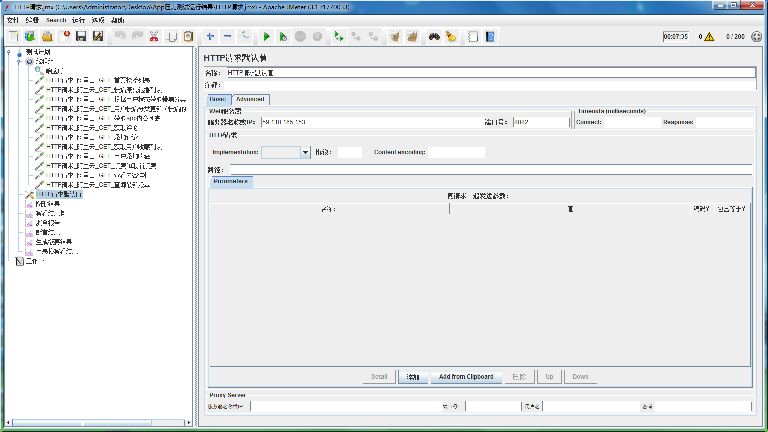
Task: Click the Cut scissors icon in toolbar
Action: coord(154,37)
